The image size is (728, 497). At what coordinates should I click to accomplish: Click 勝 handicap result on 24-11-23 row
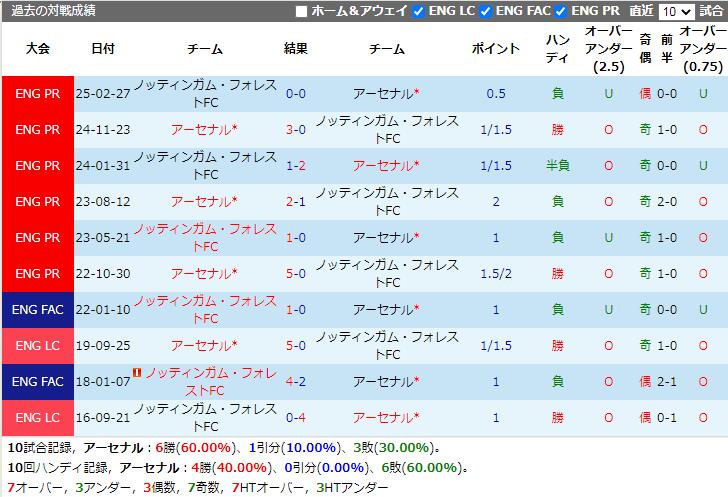(x=558, y=130)
